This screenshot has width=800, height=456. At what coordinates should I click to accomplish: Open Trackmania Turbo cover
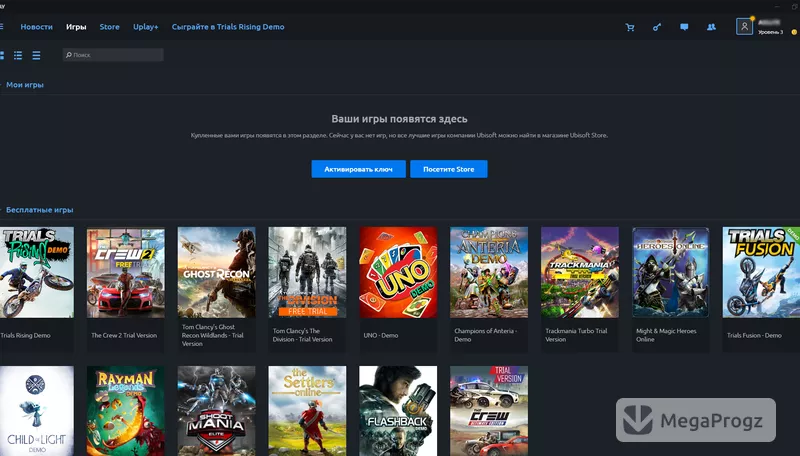pos(580,272)
